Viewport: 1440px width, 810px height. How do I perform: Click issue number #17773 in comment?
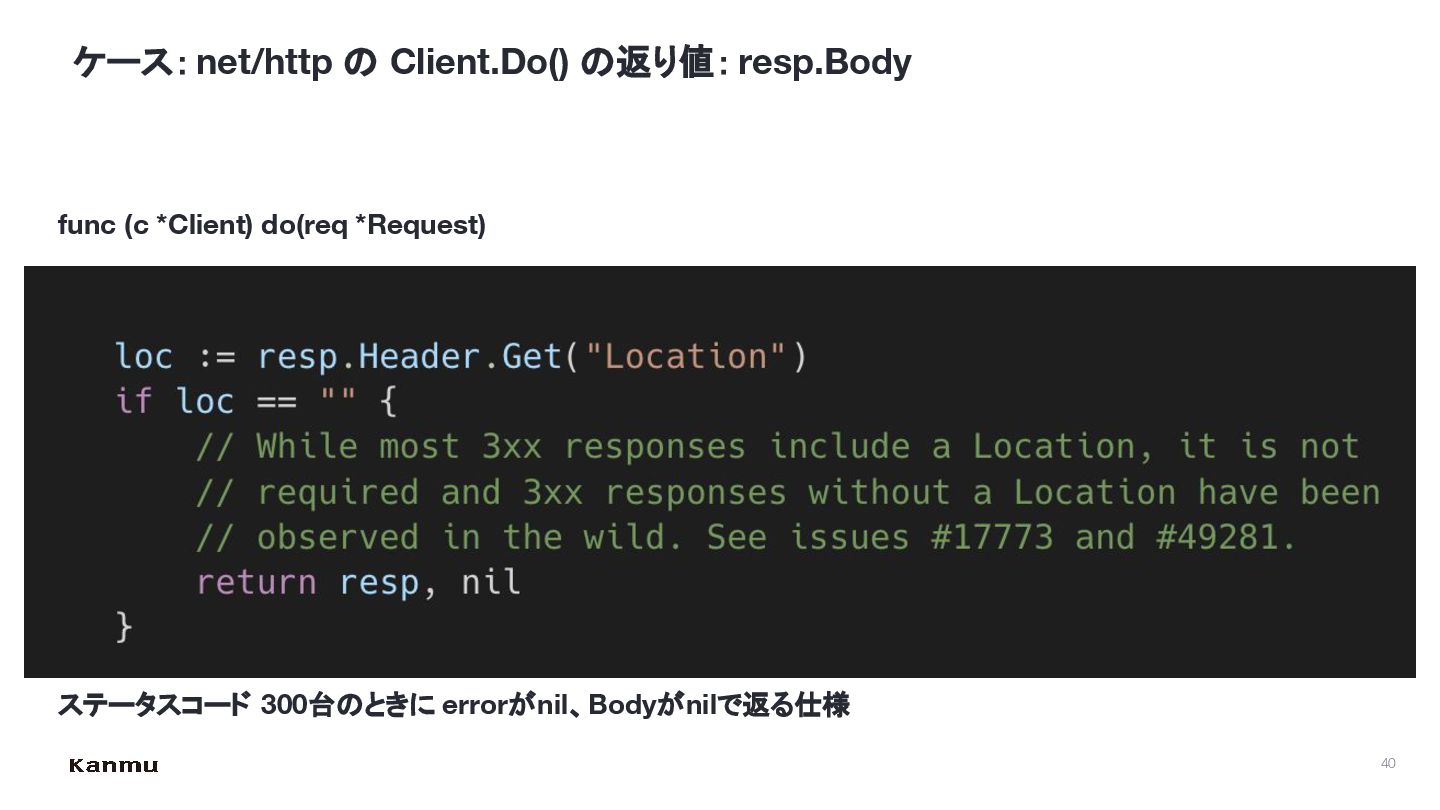point(992,537)
